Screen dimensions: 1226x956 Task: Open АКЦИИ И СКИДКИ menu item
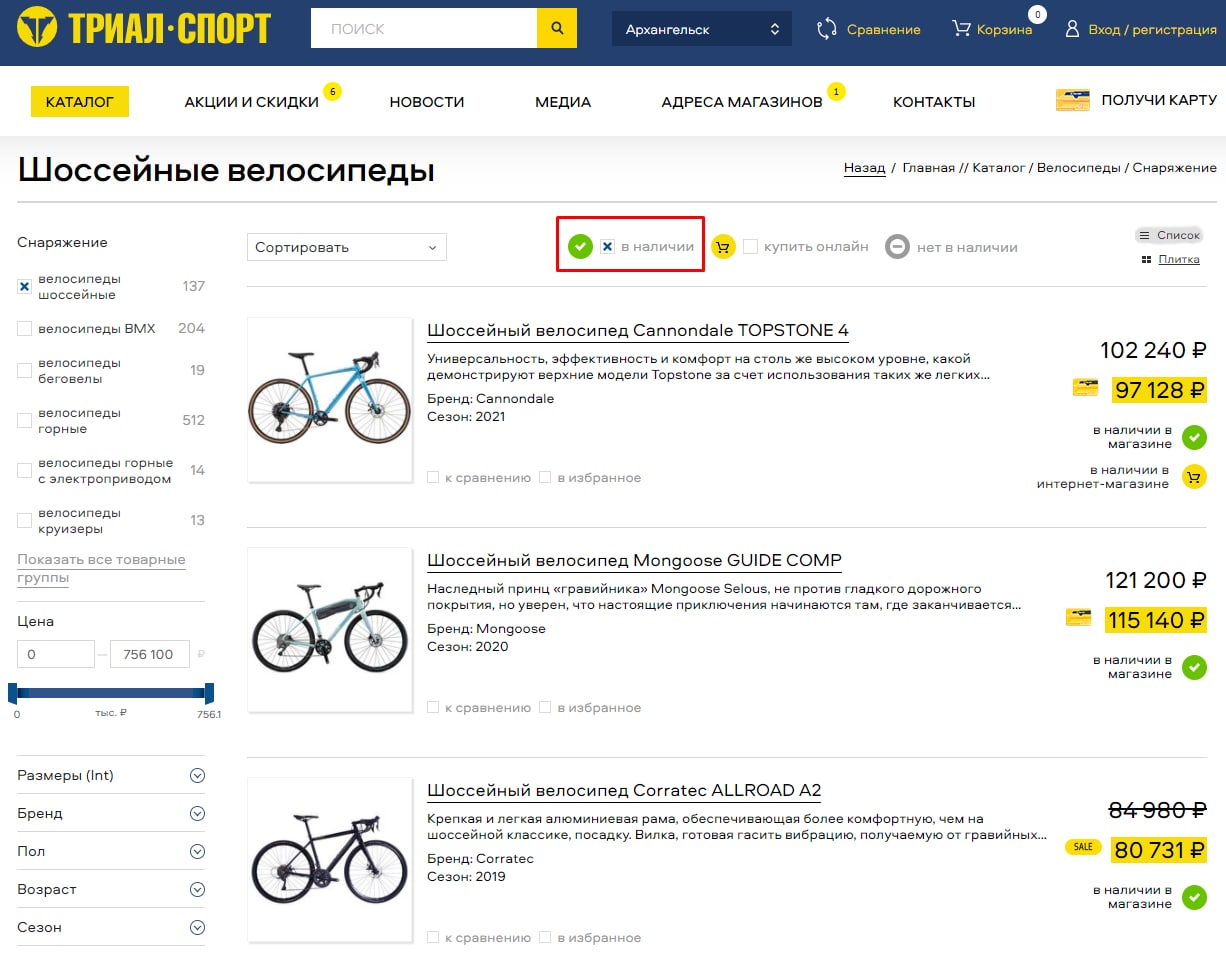pyautogui.click(x=252, y=102)
